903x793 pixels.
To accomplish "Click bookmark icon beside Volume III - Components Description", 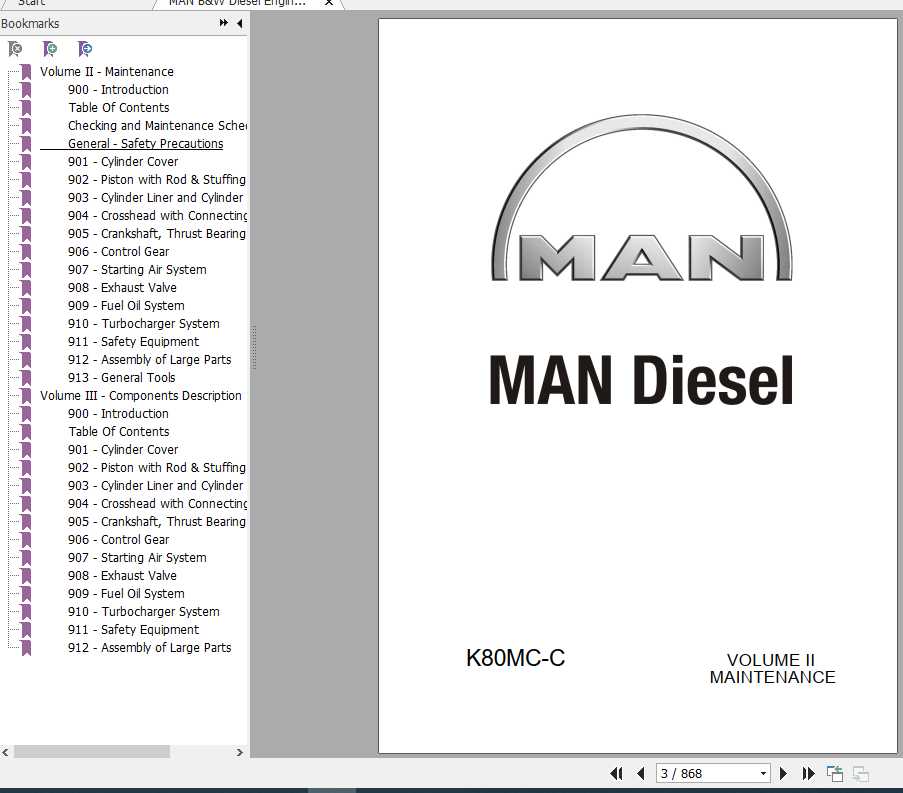I will [x=26, y=396].
